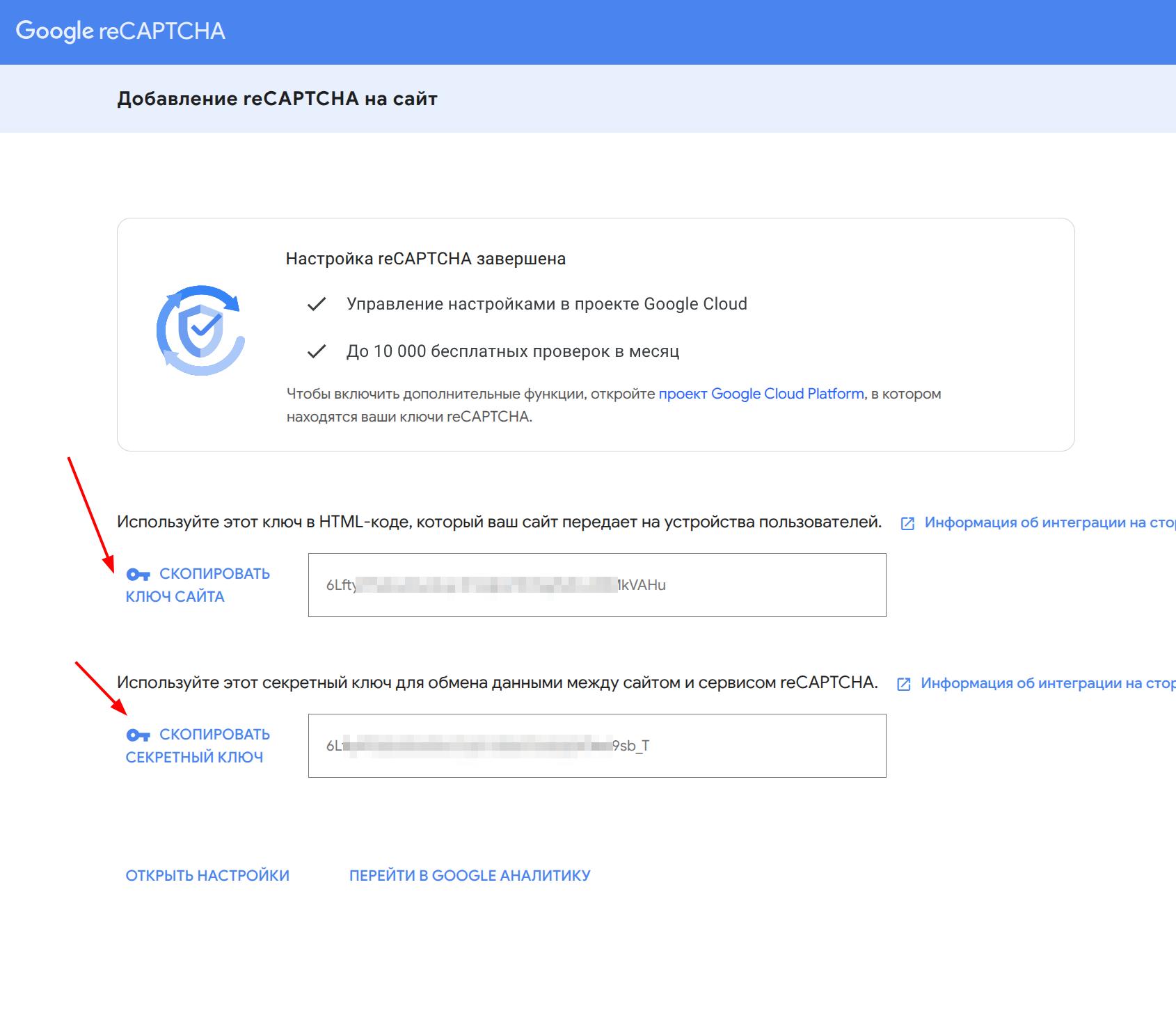Click checkmark beside Google Cloud settings item
This screenshot has width=1176, height=1031.
pos(317,305)
